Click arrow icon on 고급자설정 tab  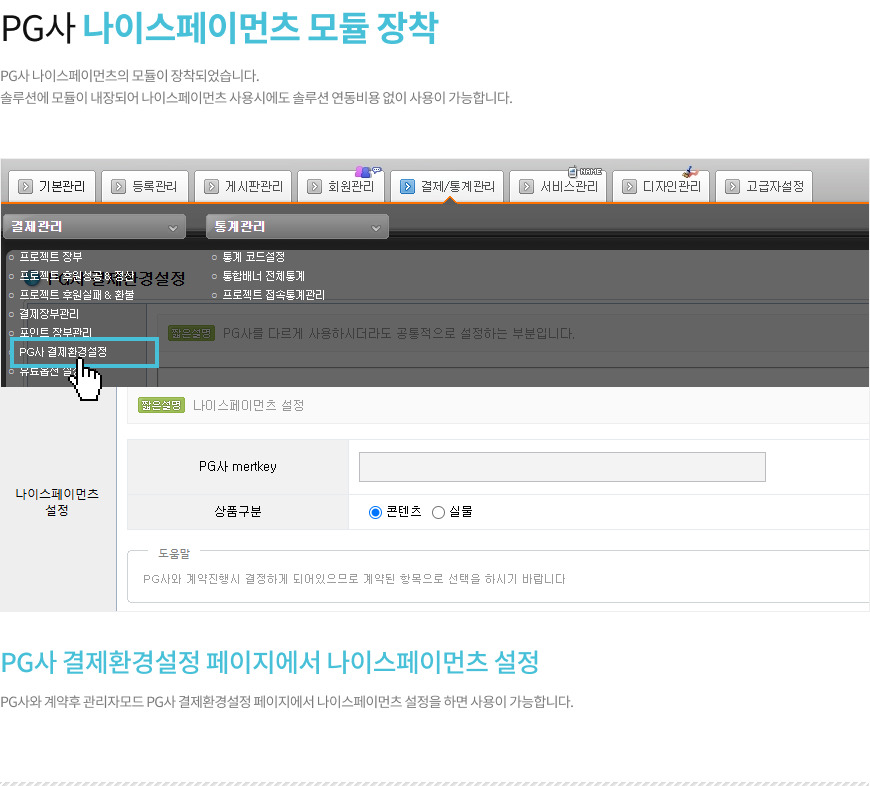click(732, 186)
